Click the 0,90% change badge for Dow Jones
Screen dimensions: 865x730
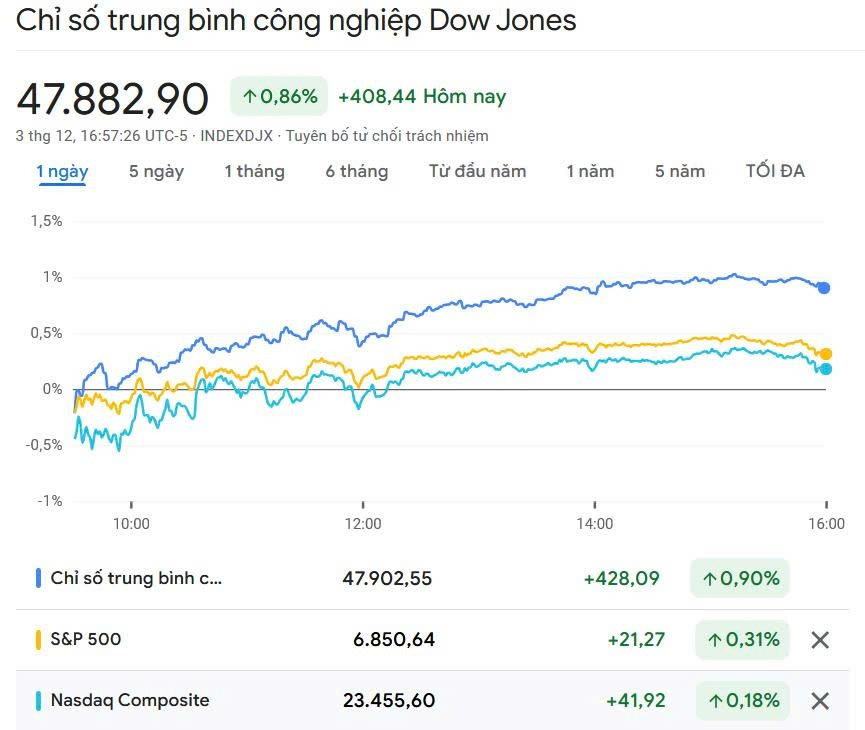point(740,578)
